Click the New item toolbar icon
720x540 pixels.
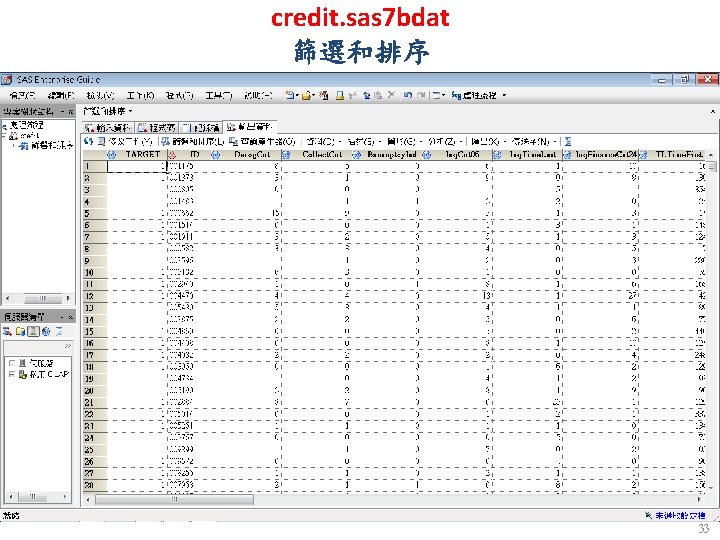(290, 95)
